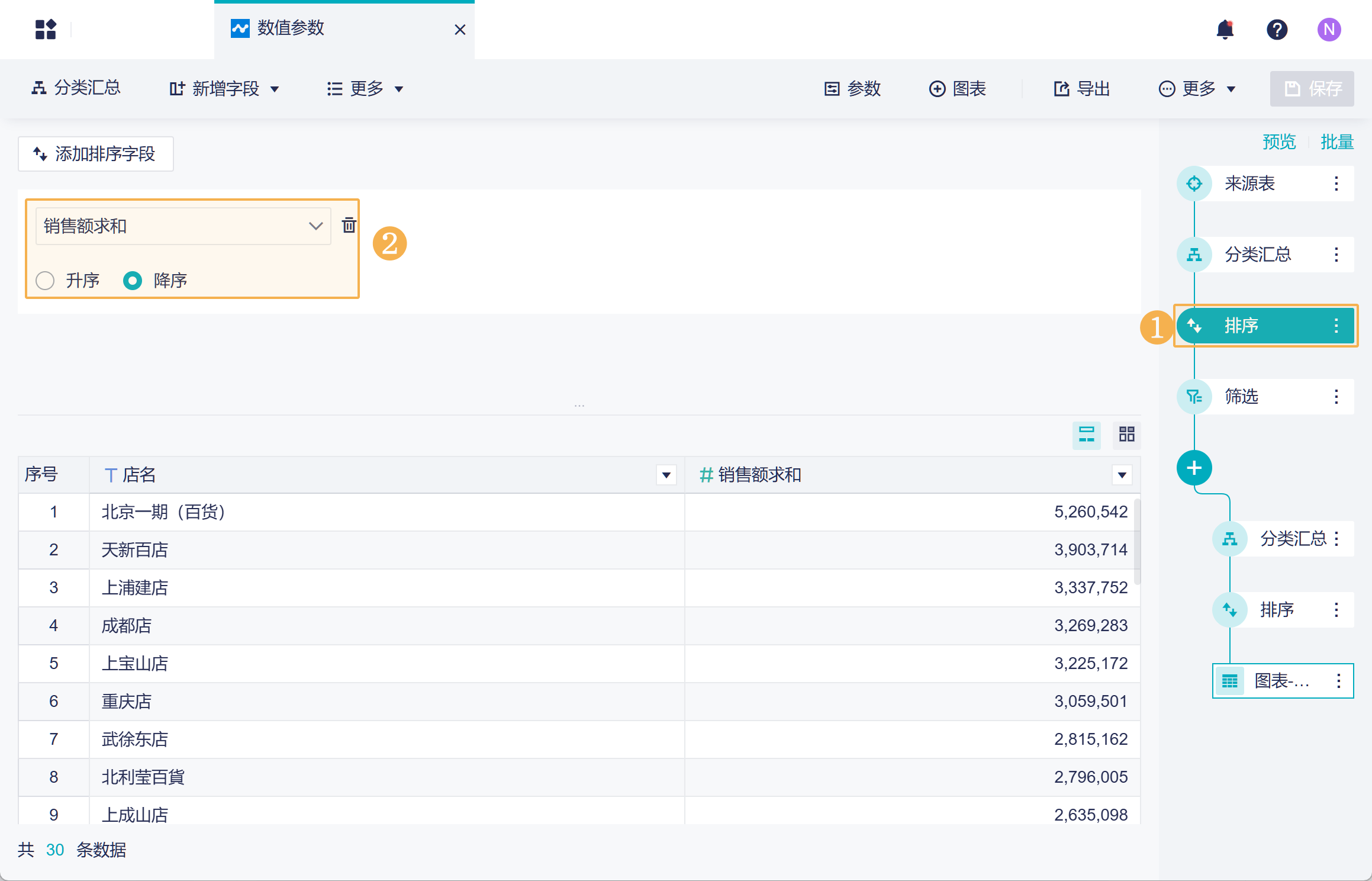Delete the 销售额求和 sort field

pos(349,225)
